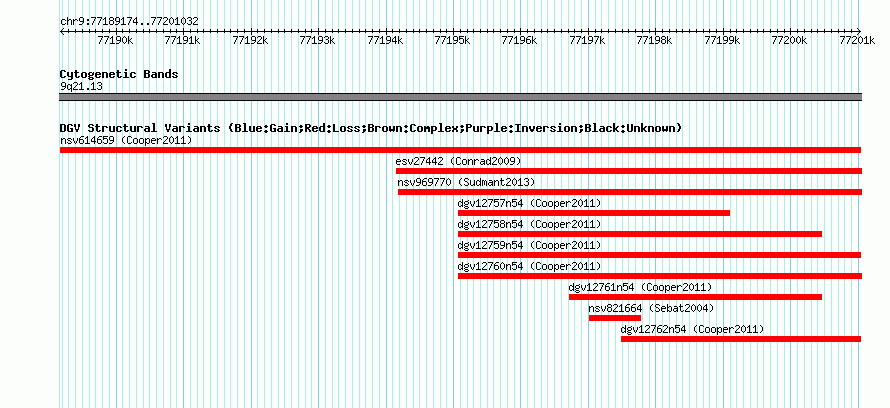Click the 77194k ruler tick label
Screen dimensions: 890x408
tap(385, 40)
